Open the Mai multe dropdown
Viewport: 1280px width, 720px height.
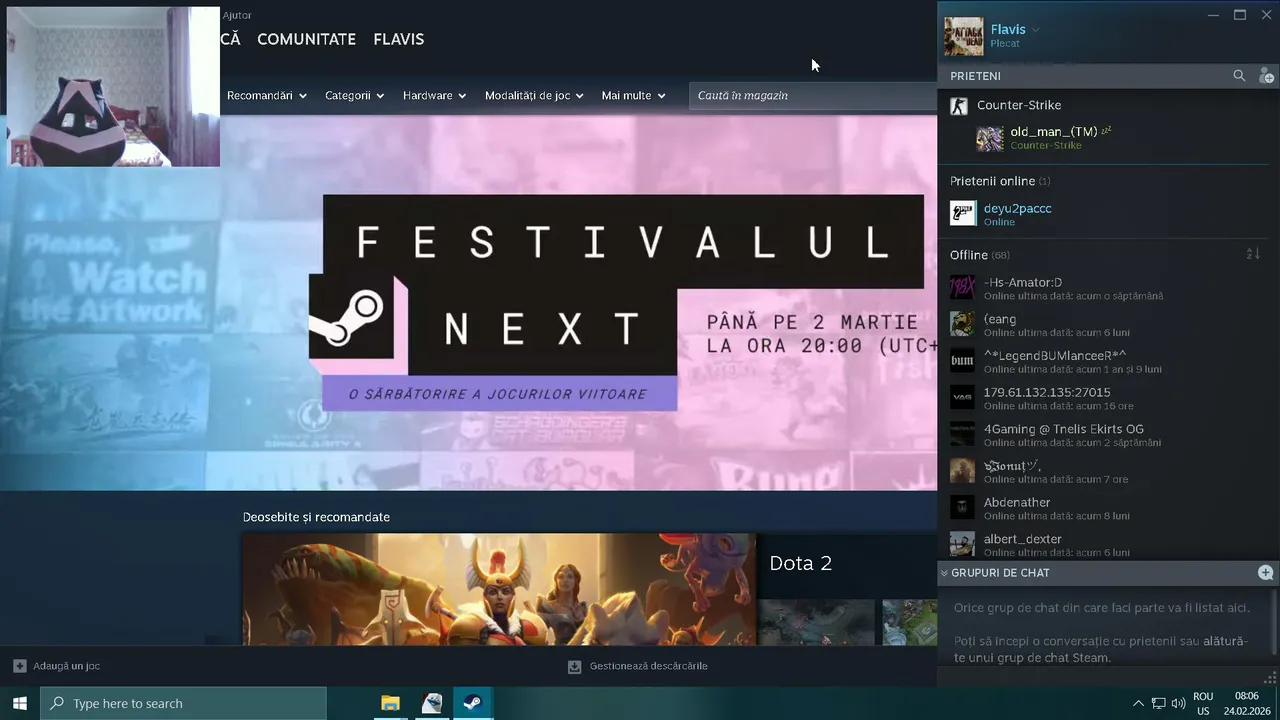pos(634,96)
